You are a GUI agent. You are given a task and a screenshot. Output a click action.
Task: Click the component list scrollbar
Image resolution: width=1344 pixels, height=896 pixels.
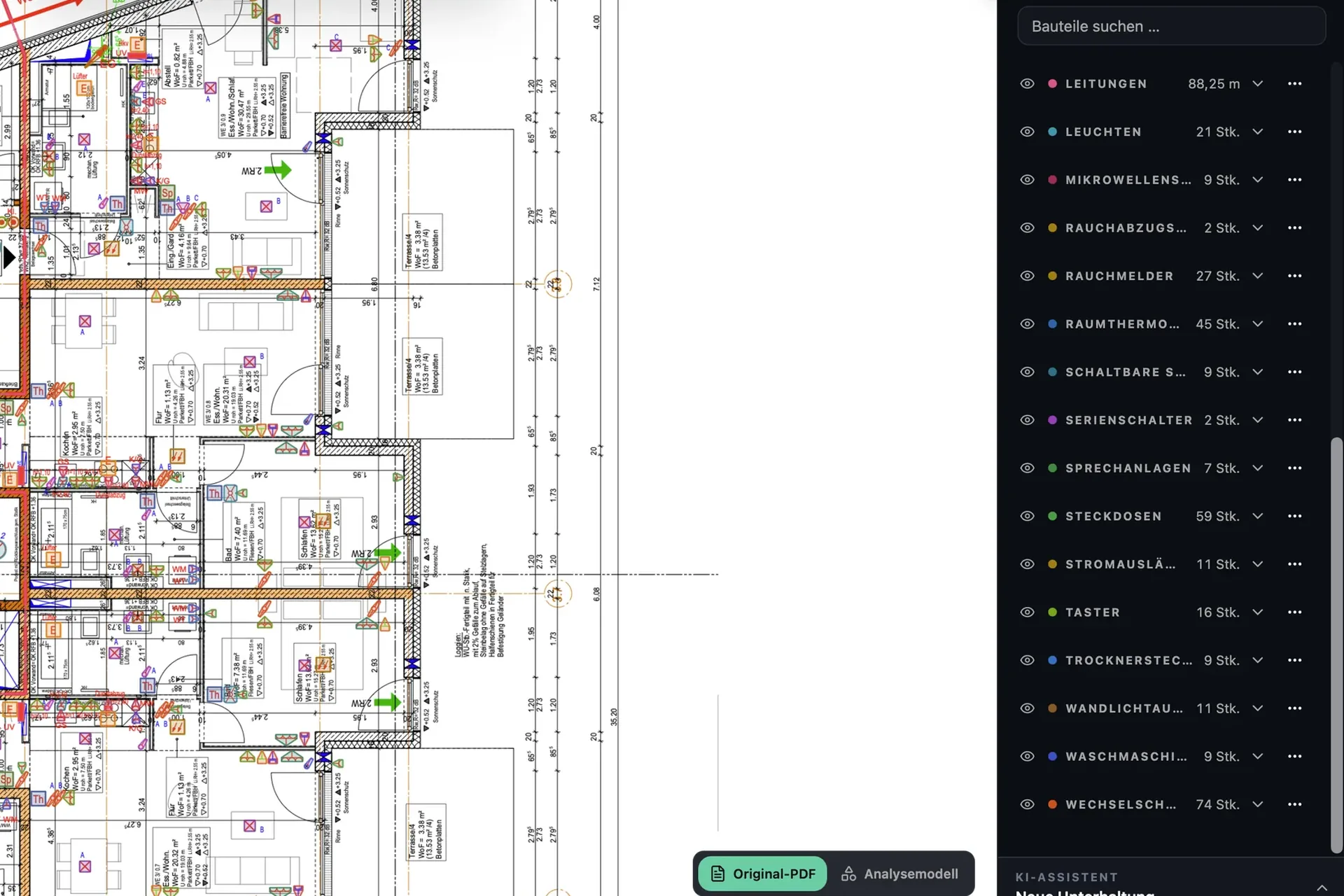[x=1336, y=645]
